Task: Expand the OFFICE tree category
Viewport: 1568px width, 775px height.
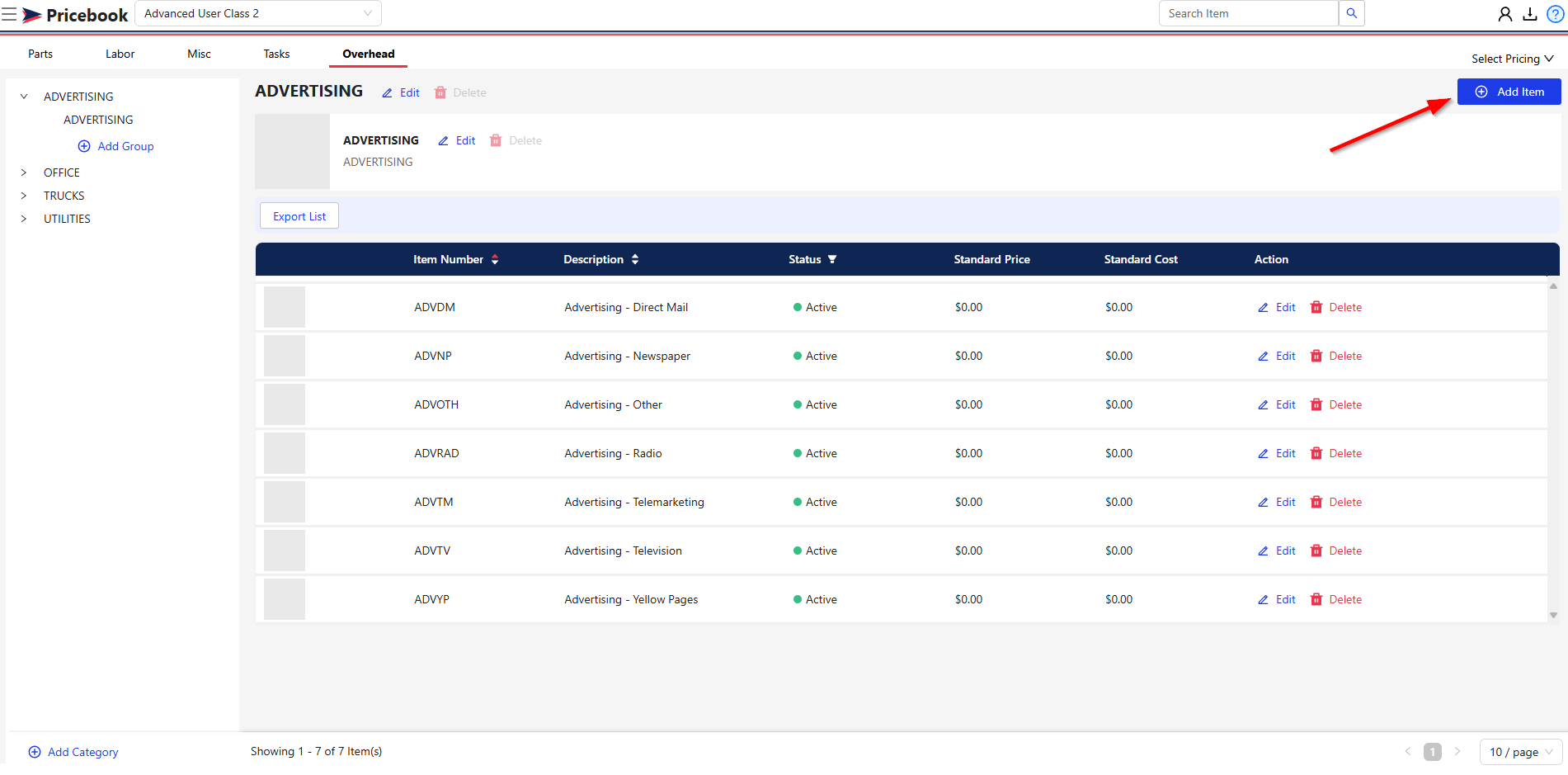Action: [24, 172]
